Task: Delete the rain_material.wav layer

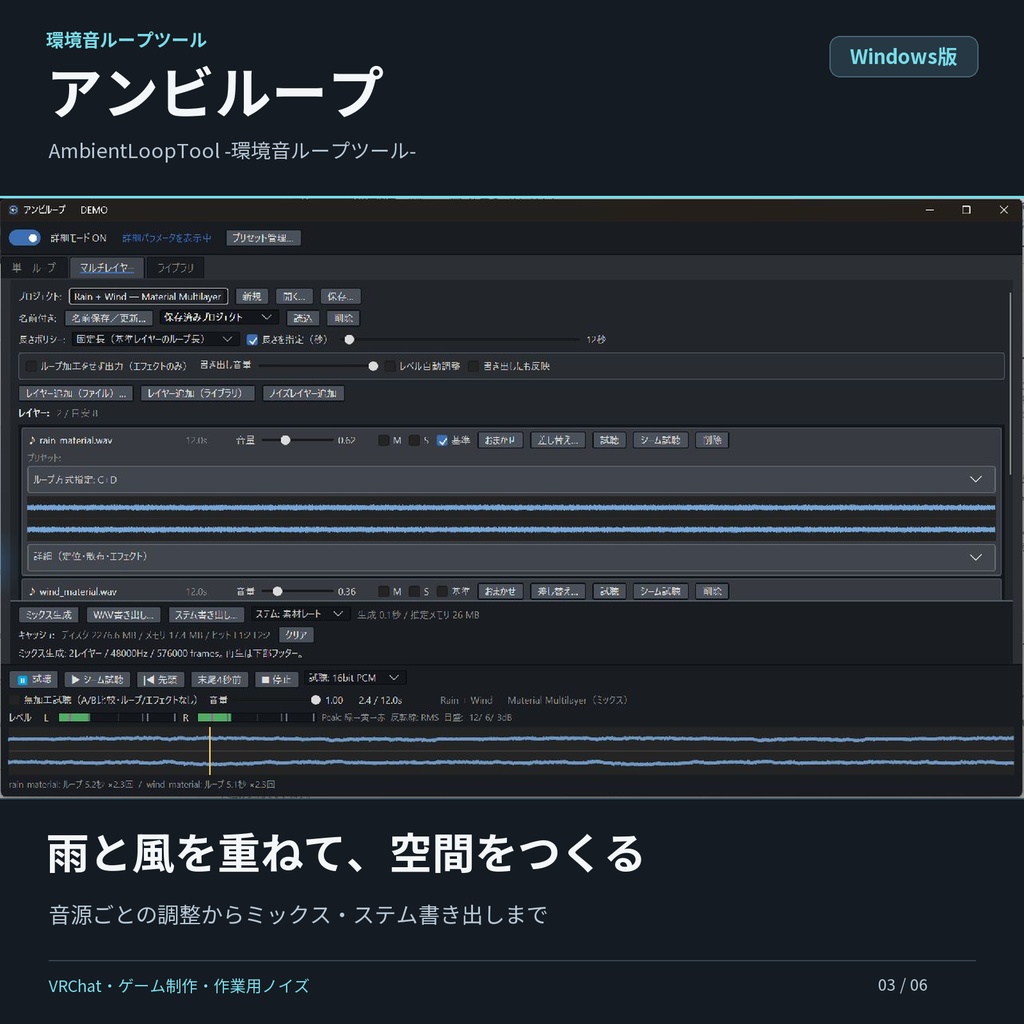Action: [712, 440]
